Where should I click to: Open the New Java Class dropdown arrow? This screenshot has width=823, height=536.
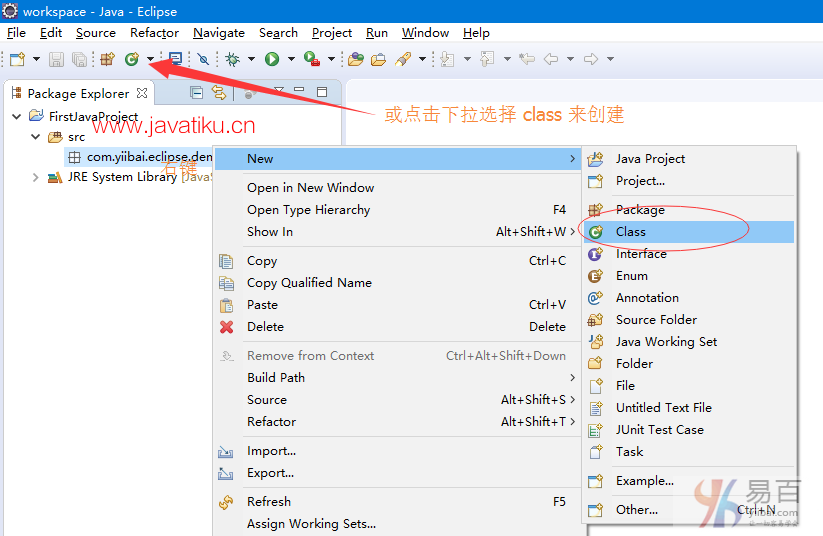tap(151, 59)
